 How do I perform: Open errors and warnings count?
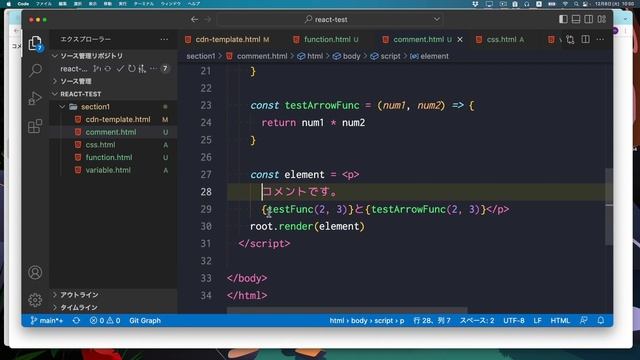105,320
